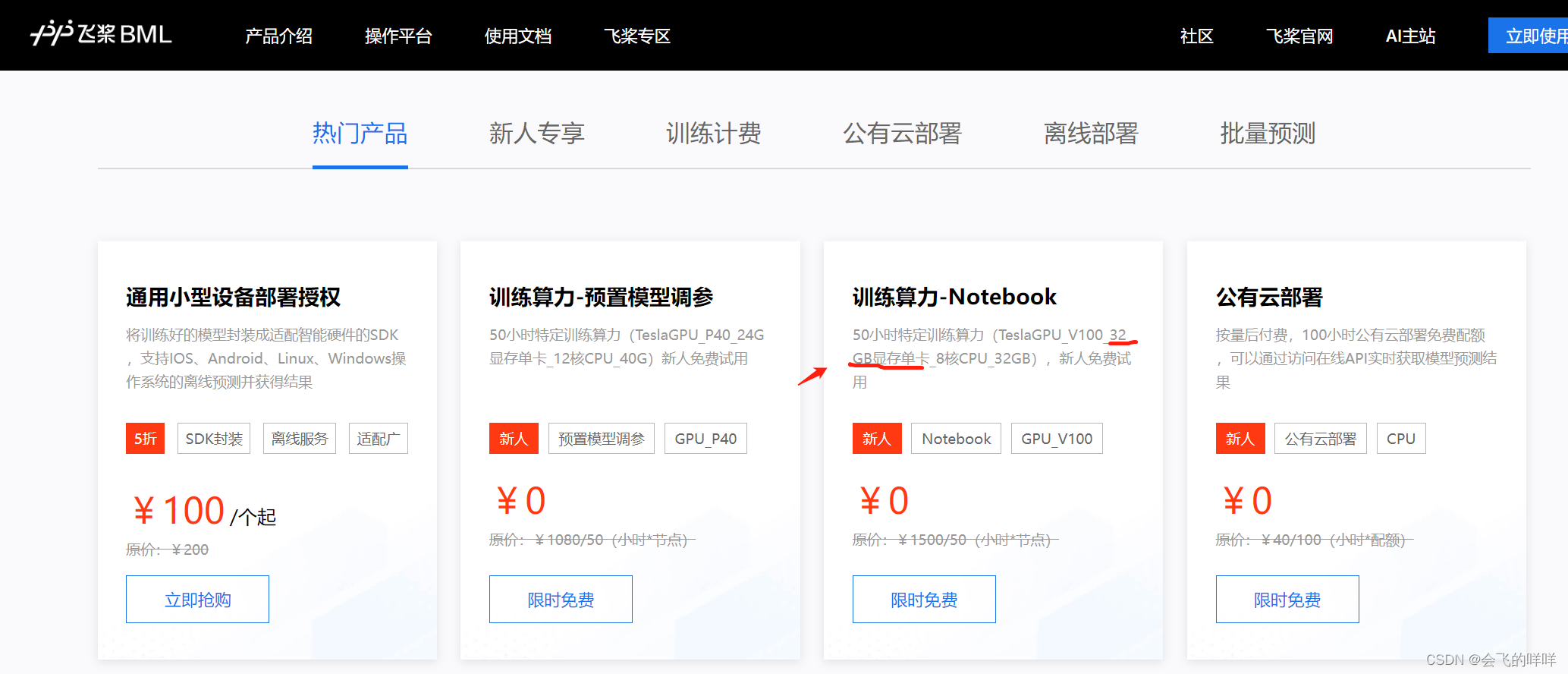This screenshot has width=1568, height=674.
Task: Click the 原价: ¥40/100 text
Action: click(1315, 540)
